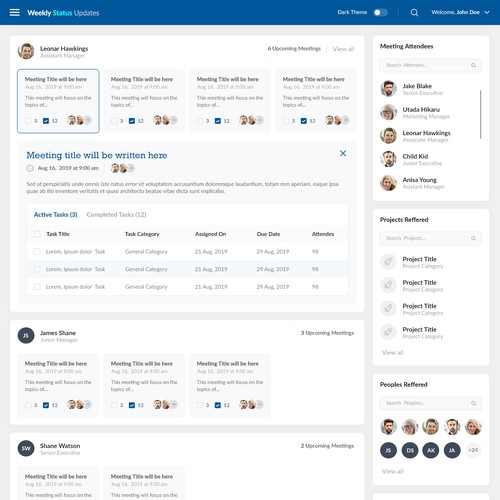This screenshot has height=500, width=500.
Task: Click Leonar Hawkings name in attendees list
Action: click(426, 133)
